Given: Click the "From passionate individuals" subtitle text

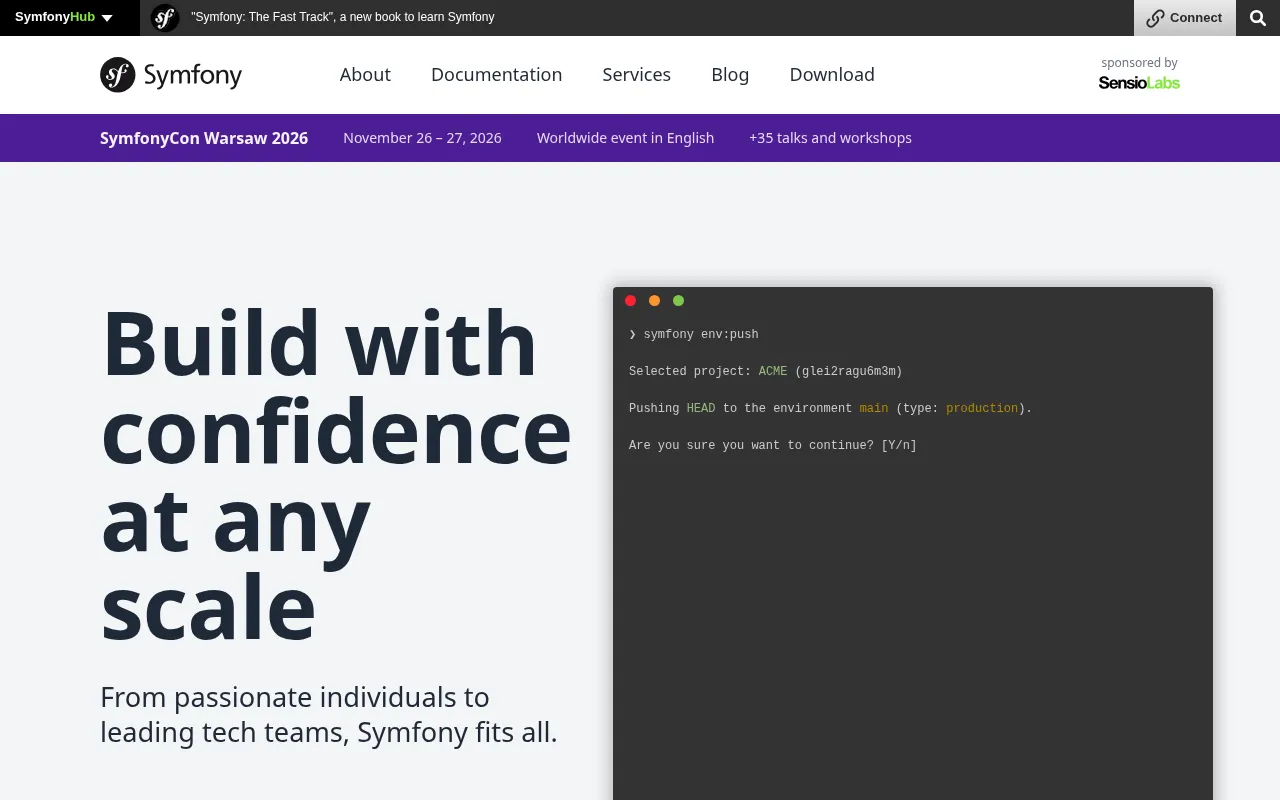Looking at the screenshot, I should click(329, 714).
